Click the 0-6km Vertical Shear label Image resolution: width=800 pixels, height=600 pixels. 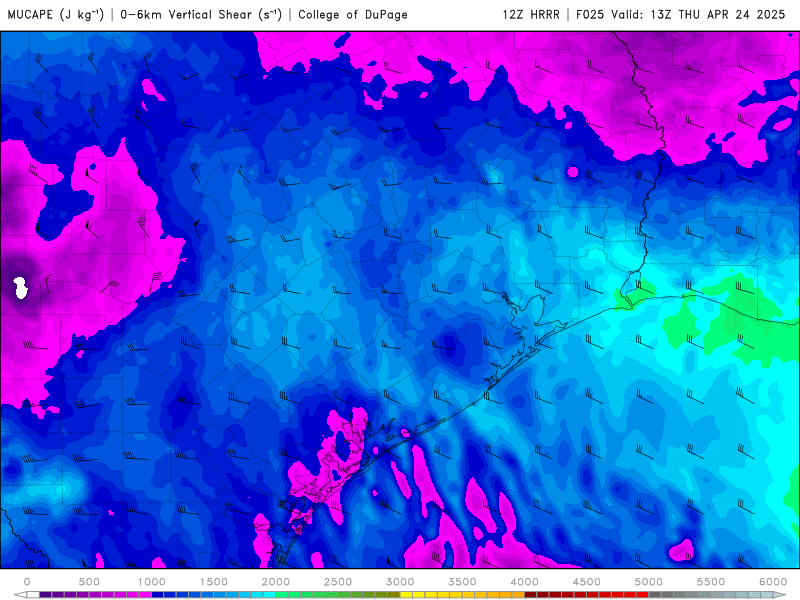pyautogui.click(x=201, y=14)
